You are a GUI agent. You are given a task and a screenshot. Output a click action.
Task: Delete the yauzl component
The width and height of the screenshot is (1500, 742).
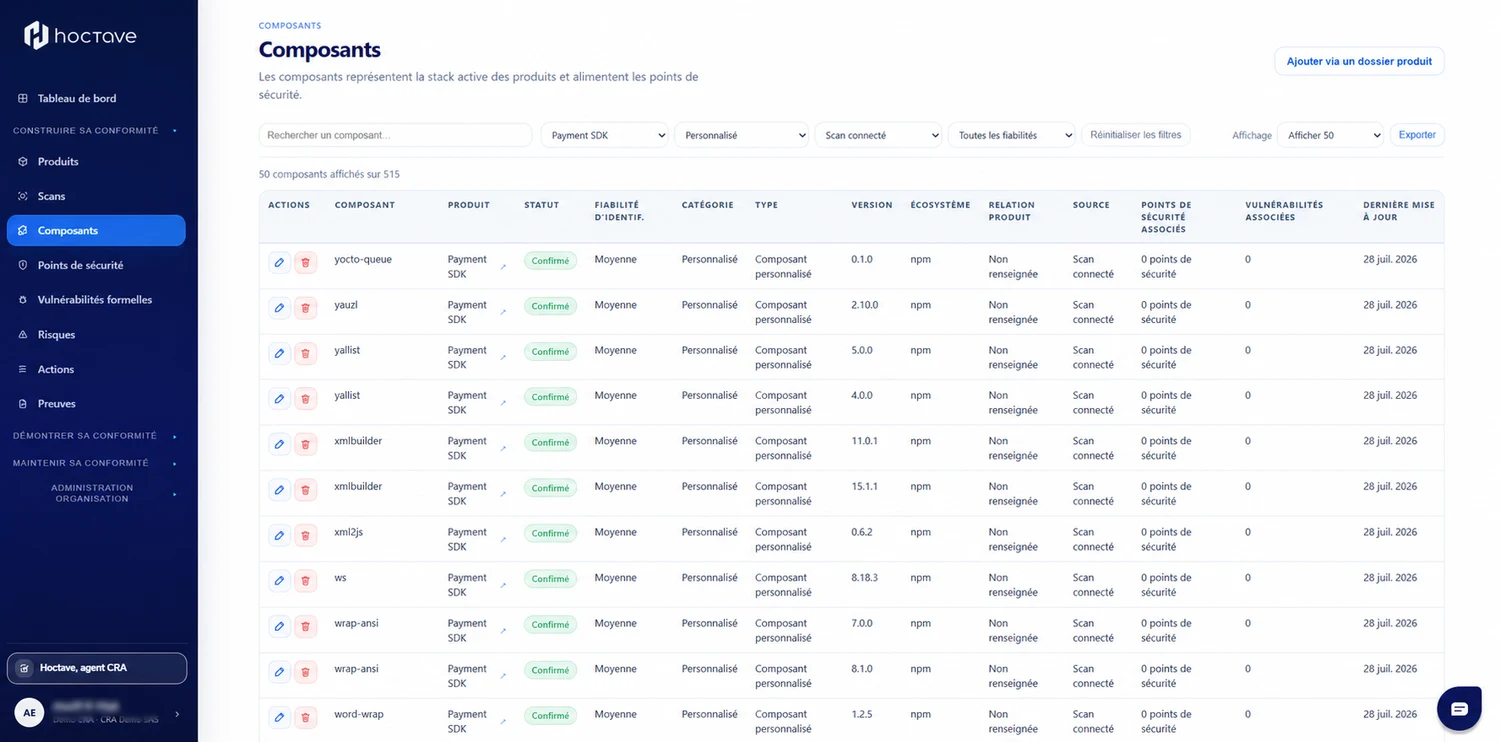click(x=306, y=308)
